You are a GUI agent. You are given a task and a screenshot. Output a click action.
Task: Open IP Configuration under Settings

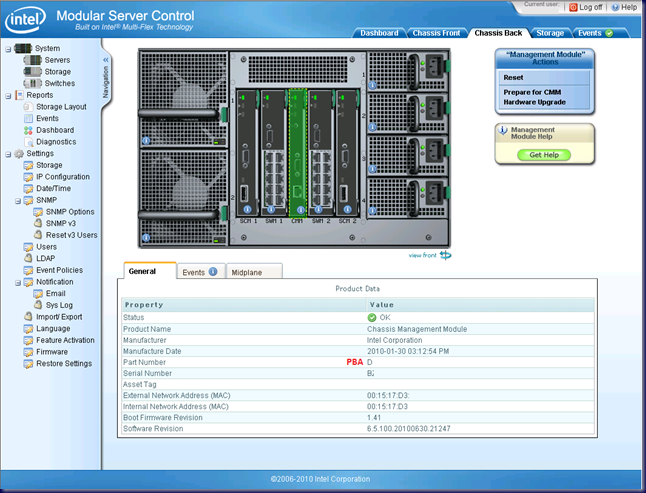[x=63, y=177]
